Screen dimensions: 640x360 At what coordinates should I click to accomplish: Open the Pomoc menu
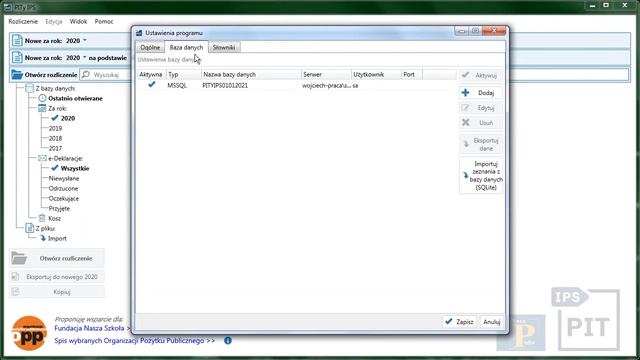click(x=104, y=21)
